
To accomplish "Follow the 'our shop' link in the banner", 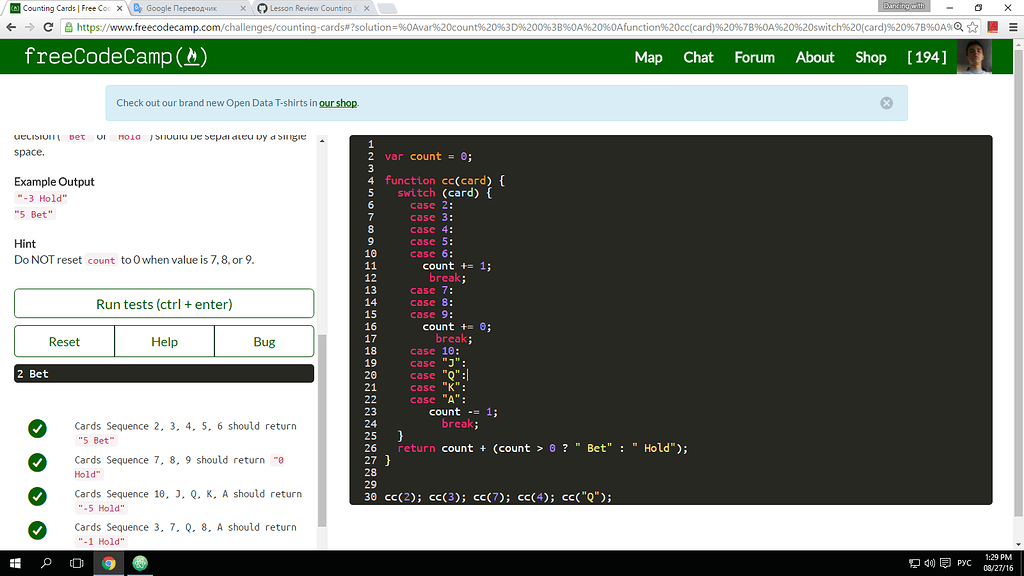I will coord(338,102).
